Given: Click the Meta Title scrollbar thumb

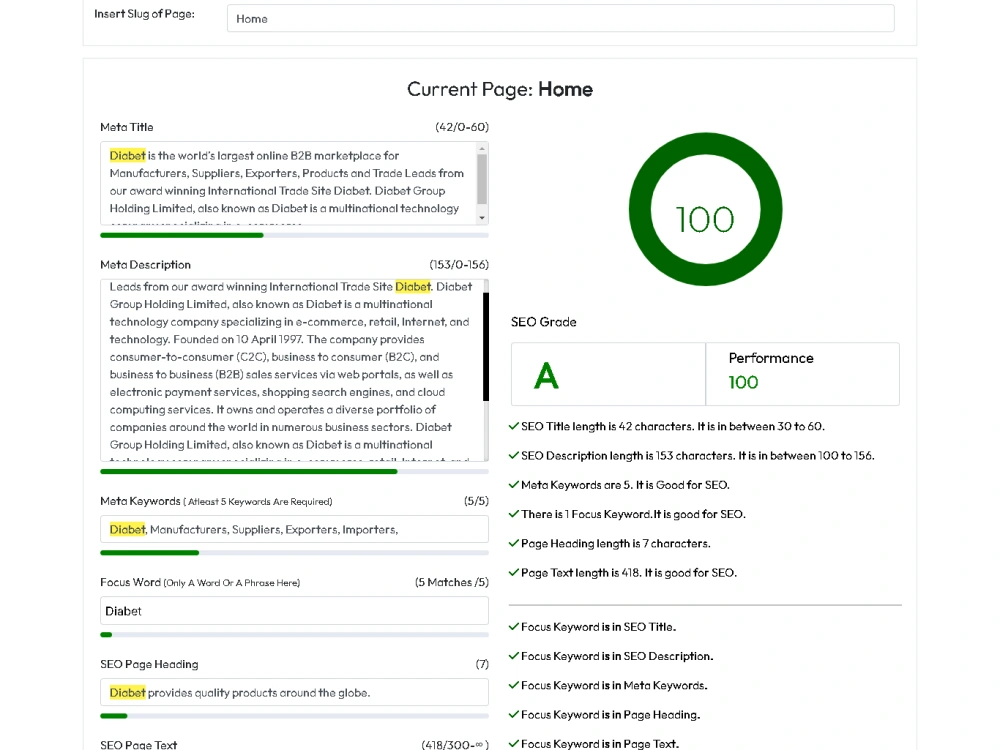Looking at the screenshot, I should [482, 179].
